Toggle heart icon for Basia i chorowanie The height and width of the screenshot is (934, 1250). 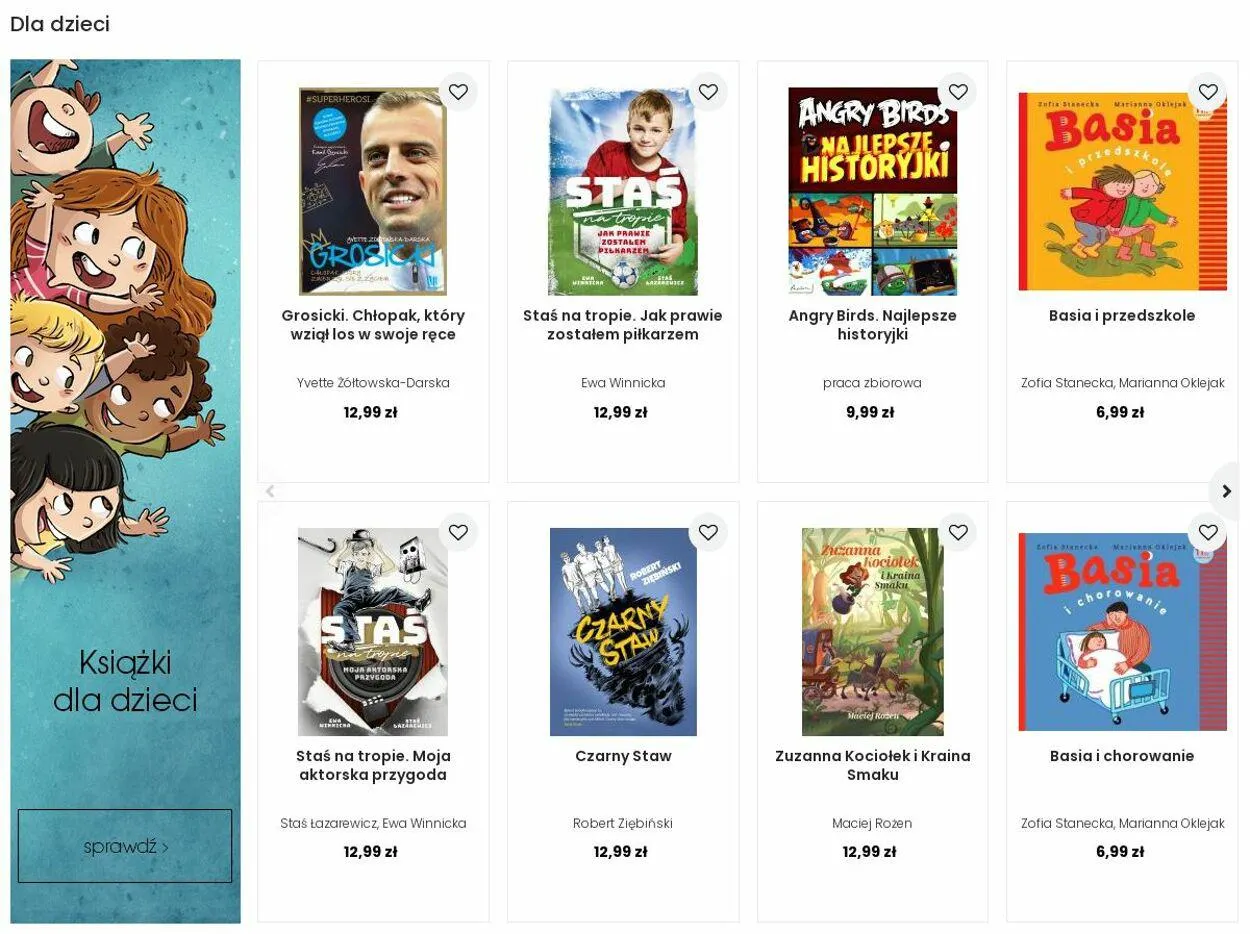point(1208,532)
